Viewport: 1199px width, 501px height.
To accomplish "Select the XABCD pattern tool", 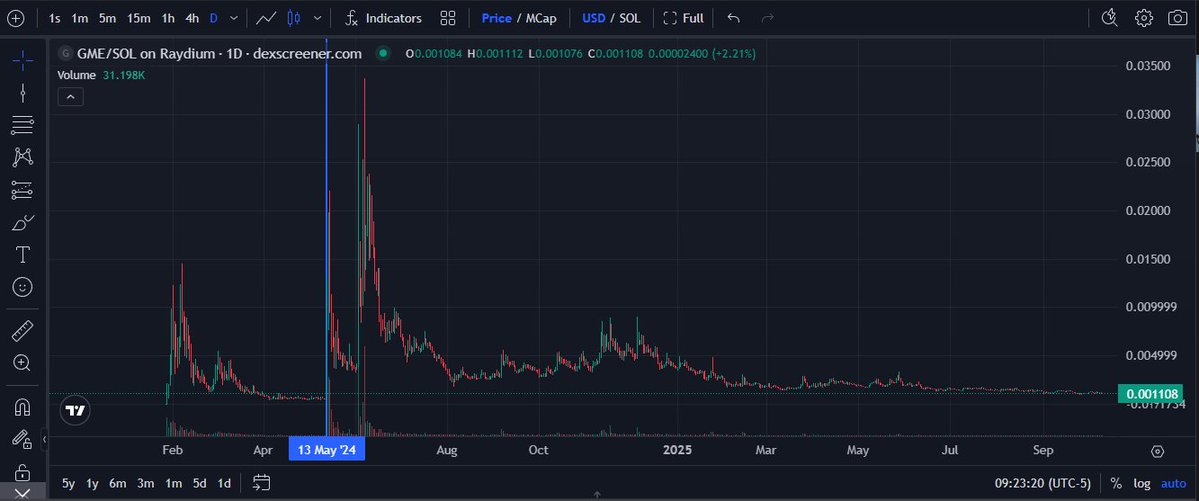I will coord(22,158).
